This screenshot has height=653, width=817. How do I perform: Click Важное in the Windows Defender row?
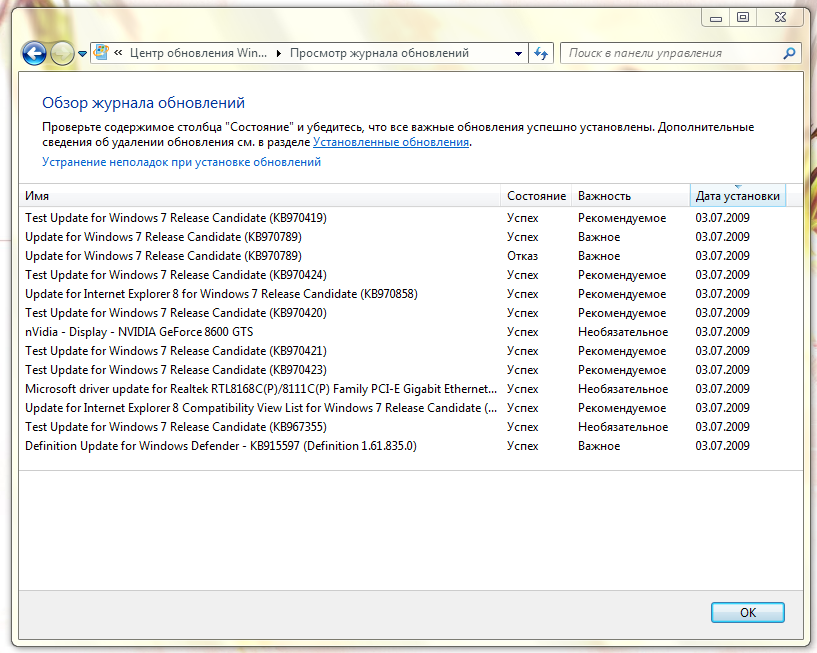click(x=599, y=446)
